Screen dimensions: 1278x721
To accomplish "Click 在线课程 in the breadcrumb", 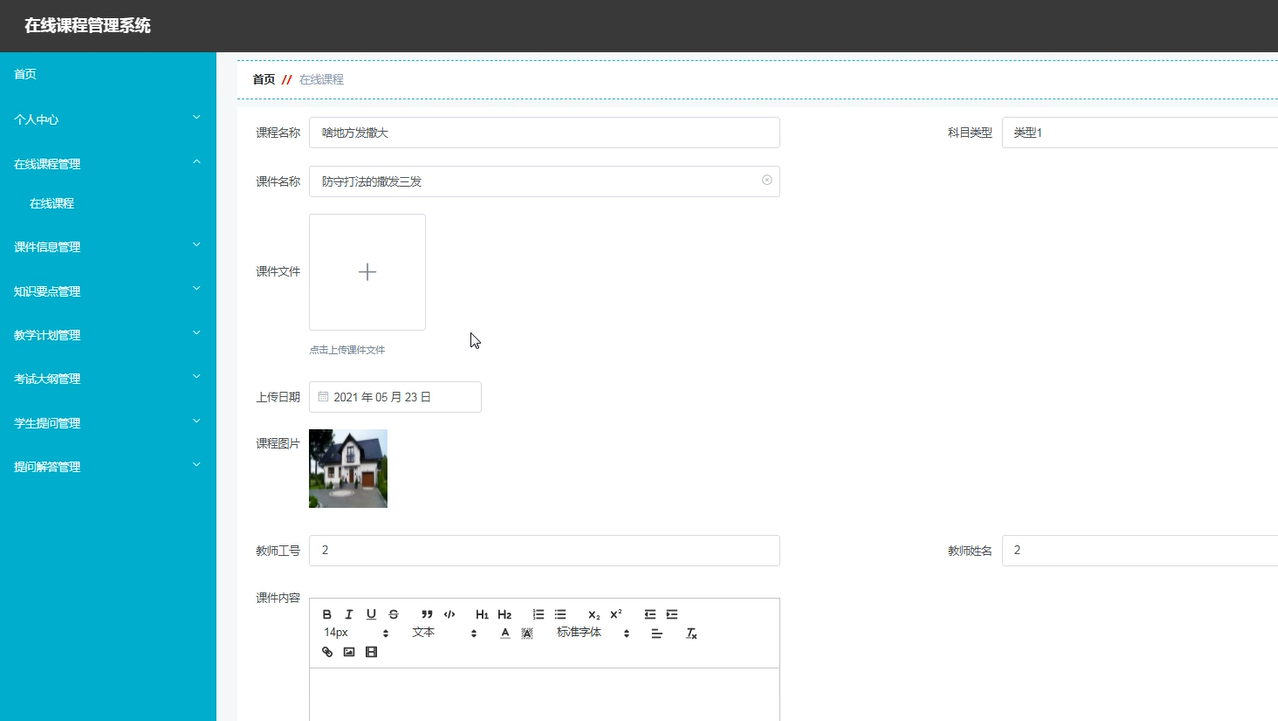I will point(321,79).
